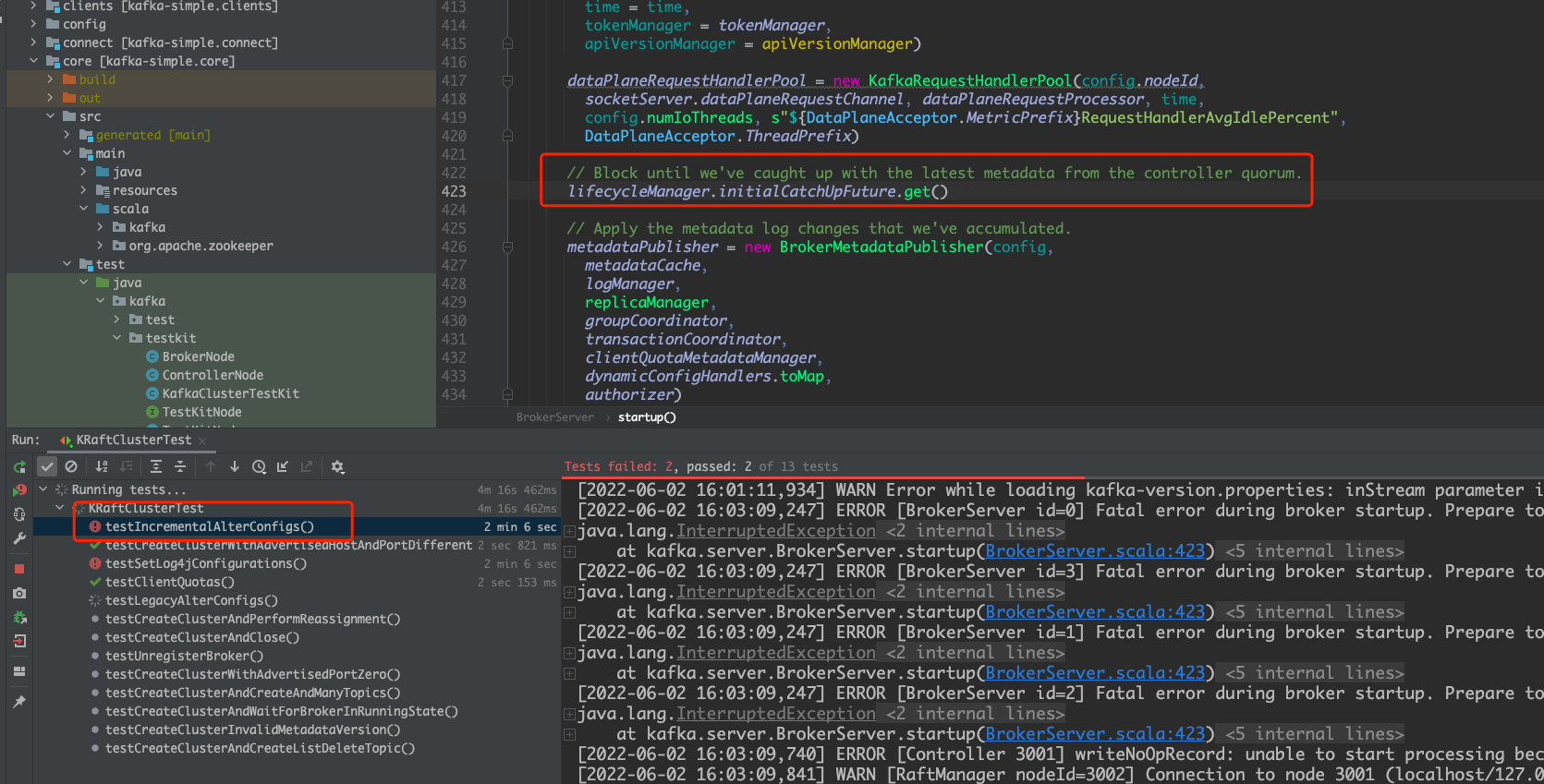Expand the build folder
This screenshot has height=784, width=1544.
coord(51,79)
